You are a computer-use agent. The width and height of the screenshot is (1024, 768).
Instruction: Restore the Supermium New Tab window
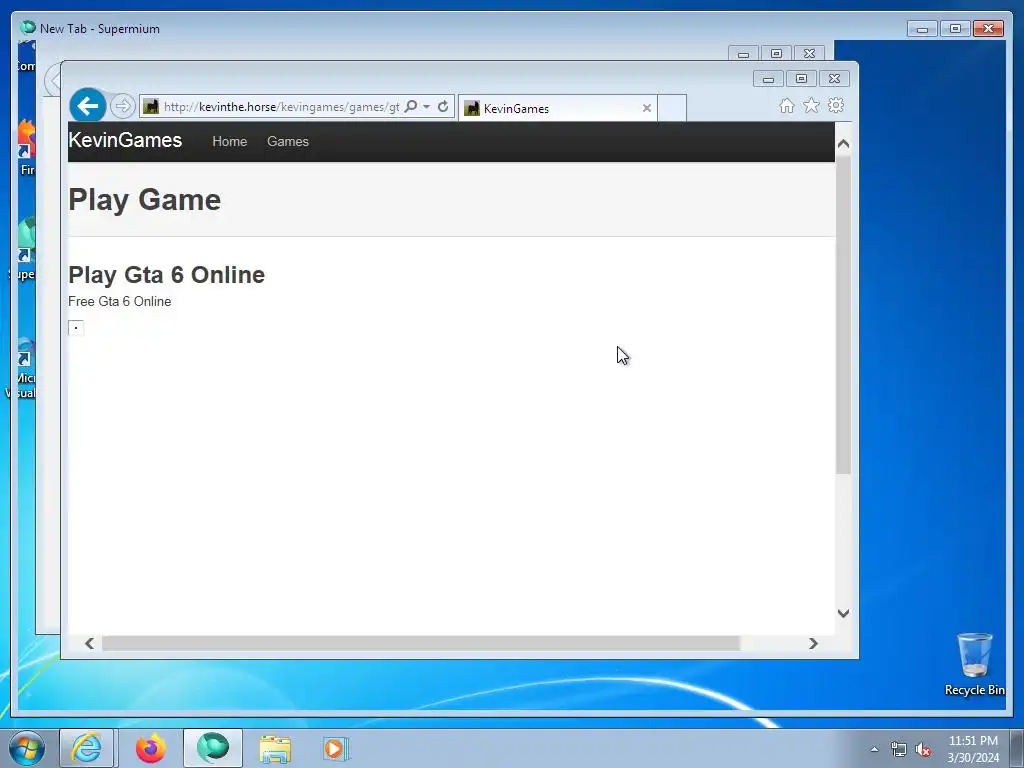coord(955,29)
